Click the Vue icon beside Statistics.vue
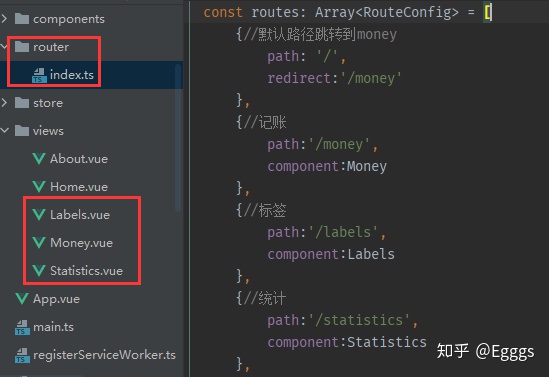This screenshot has width=549, height=377. pos(39,271)
